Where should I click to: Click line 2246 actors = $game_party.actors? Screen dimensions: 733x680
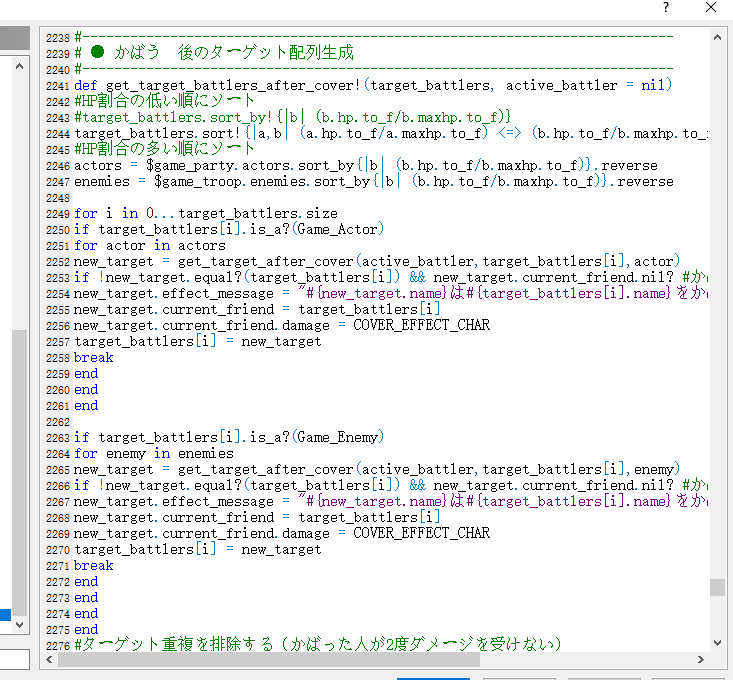point(366,165)
